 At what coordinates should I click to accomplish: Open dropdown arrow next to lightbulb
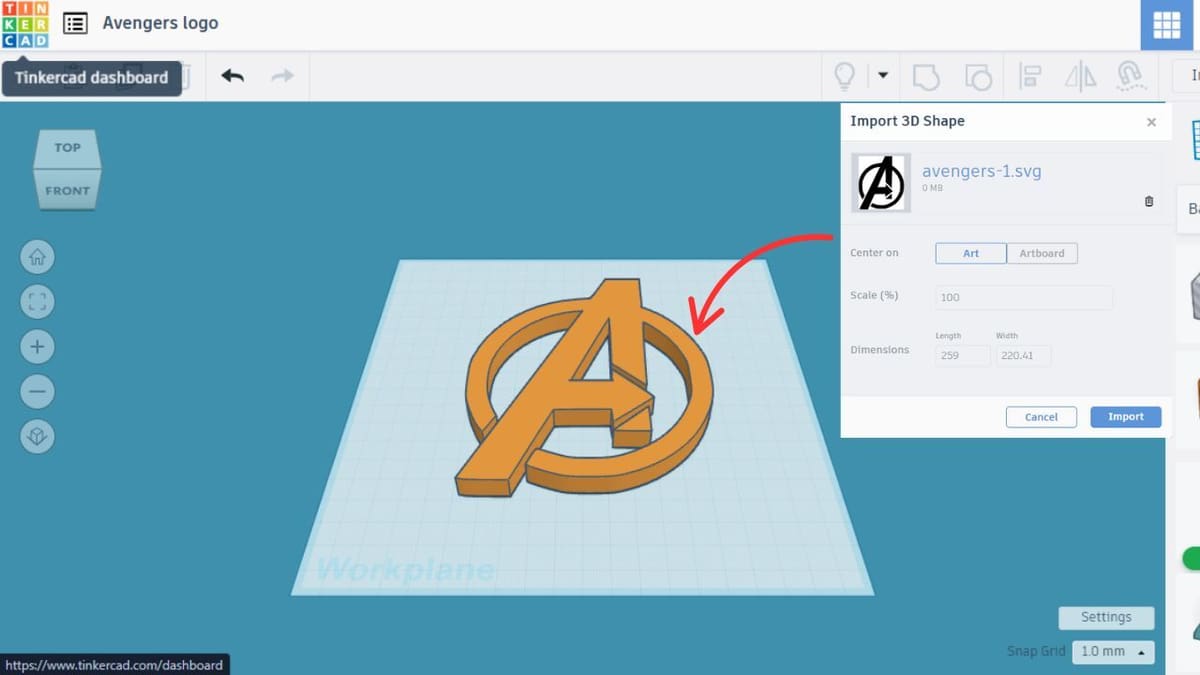[x=883, y=75]
